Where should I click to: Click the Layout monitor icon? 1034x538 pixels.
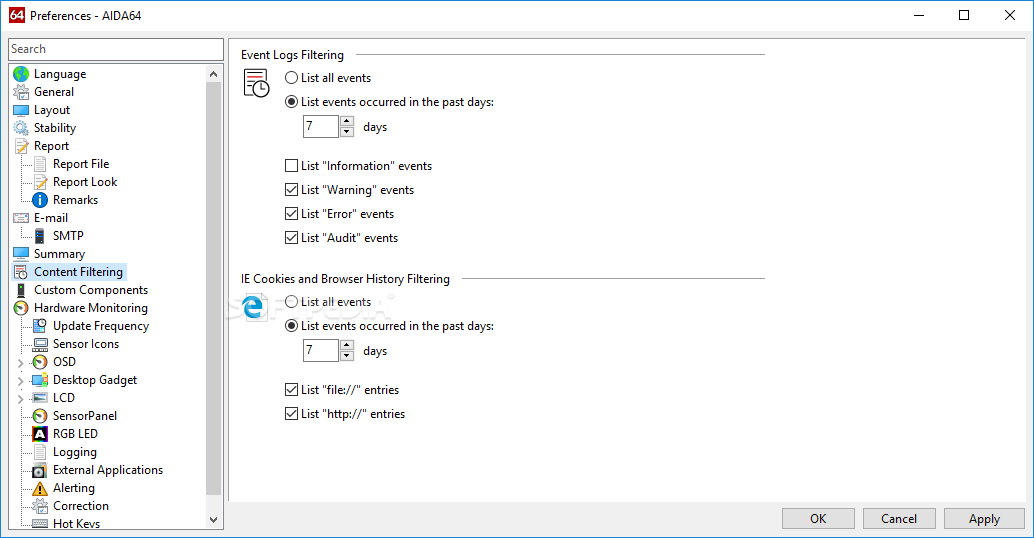(x=21, y=110)
